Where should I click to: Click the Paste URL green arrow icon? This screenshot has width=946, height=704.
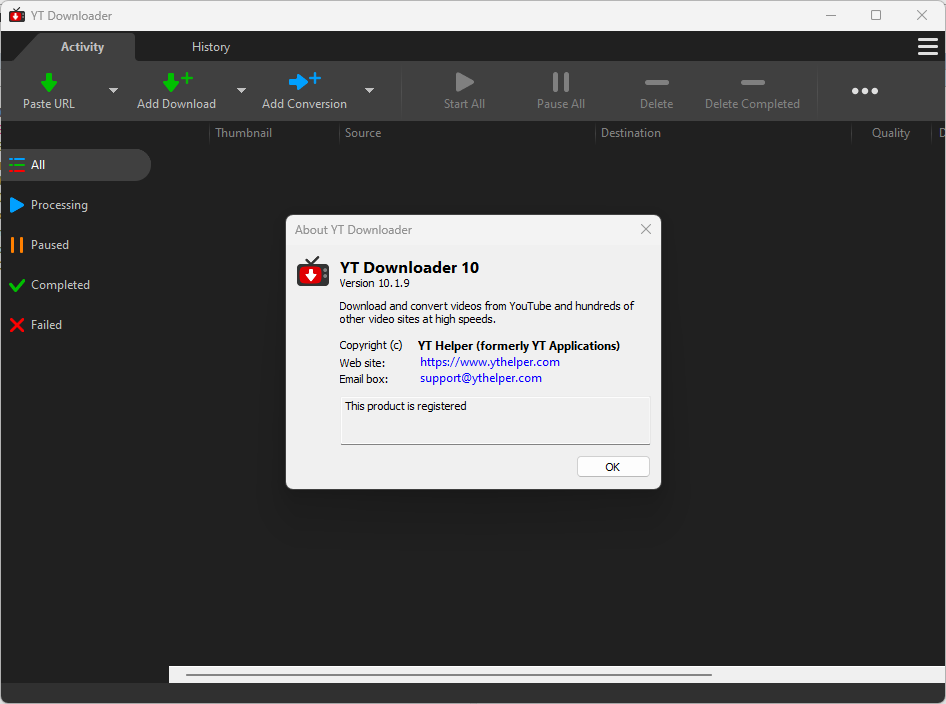49,82
